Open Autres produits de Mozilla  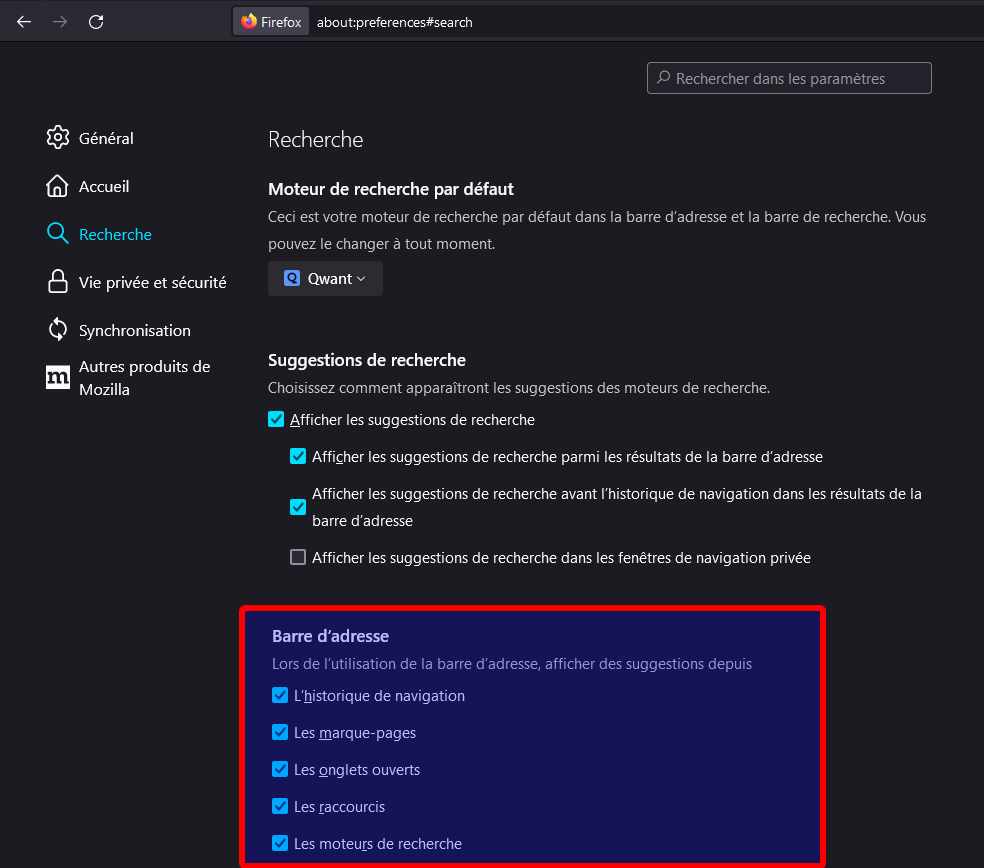click(x=144, y=378)
